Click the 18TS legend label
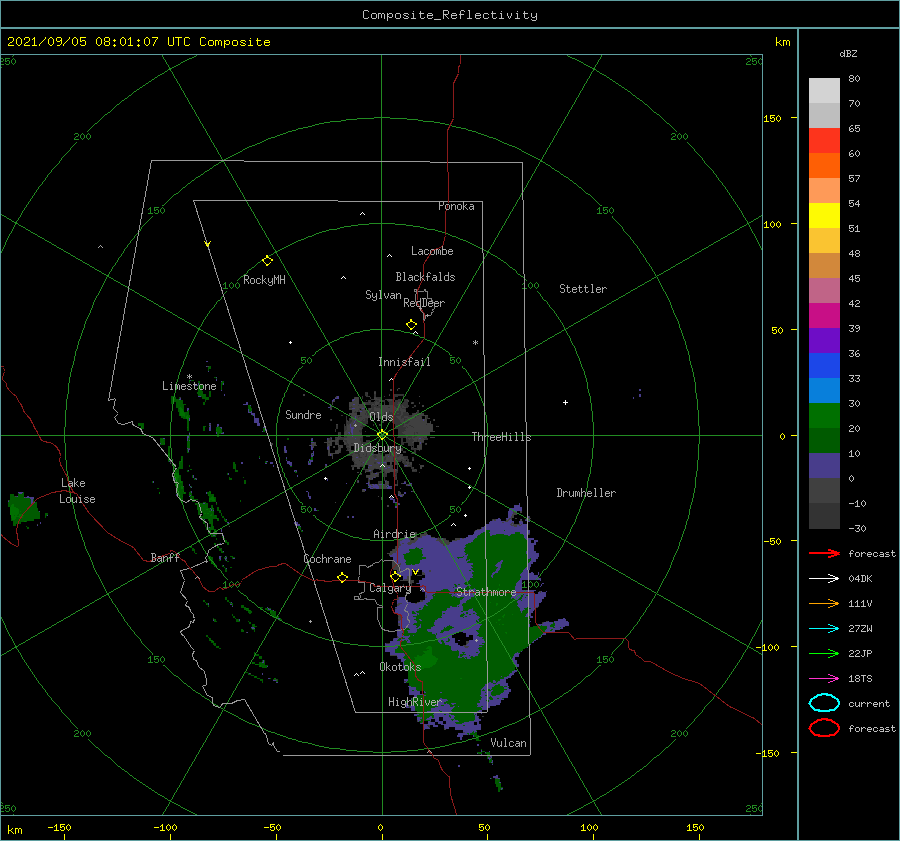The image size is (900, 841). (x=860, y=679)
